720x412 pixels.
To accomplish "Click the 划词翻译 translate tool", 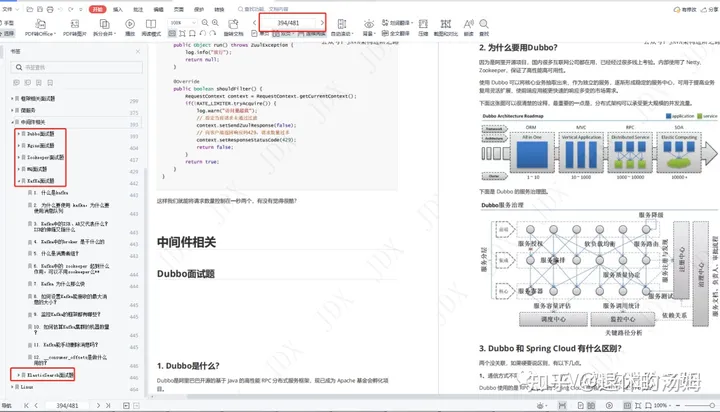I will click(397, 23).
